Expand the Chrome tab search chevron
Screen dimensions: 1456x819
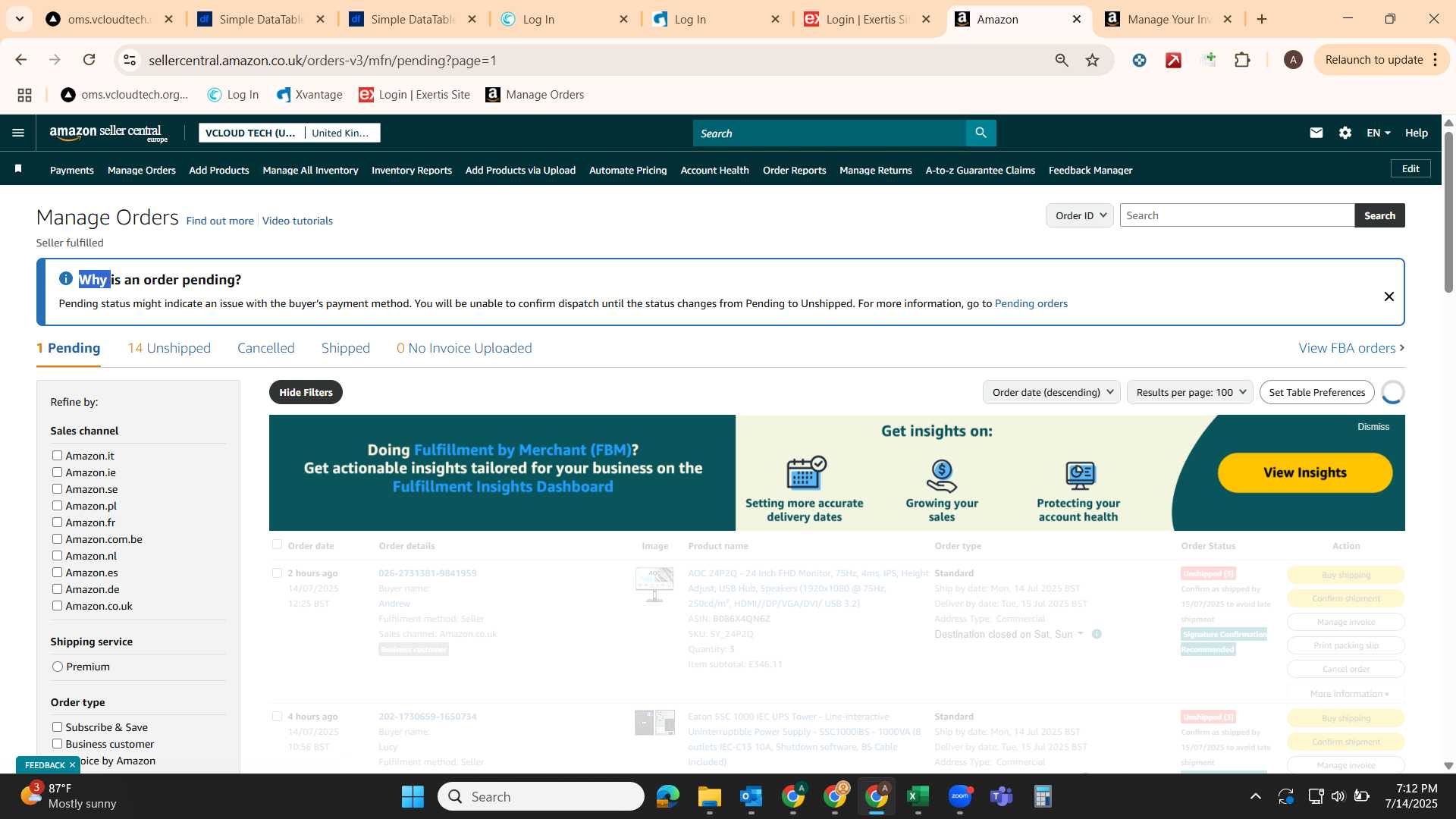click(19, 19)
